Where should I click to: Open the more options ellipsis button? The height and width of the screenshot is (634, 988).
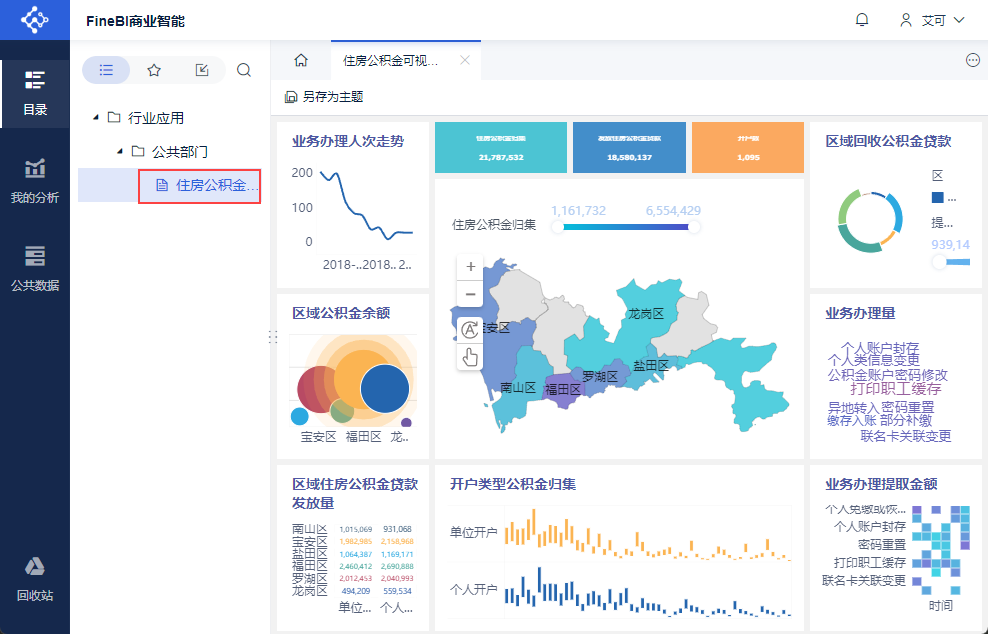click(972, 60)
